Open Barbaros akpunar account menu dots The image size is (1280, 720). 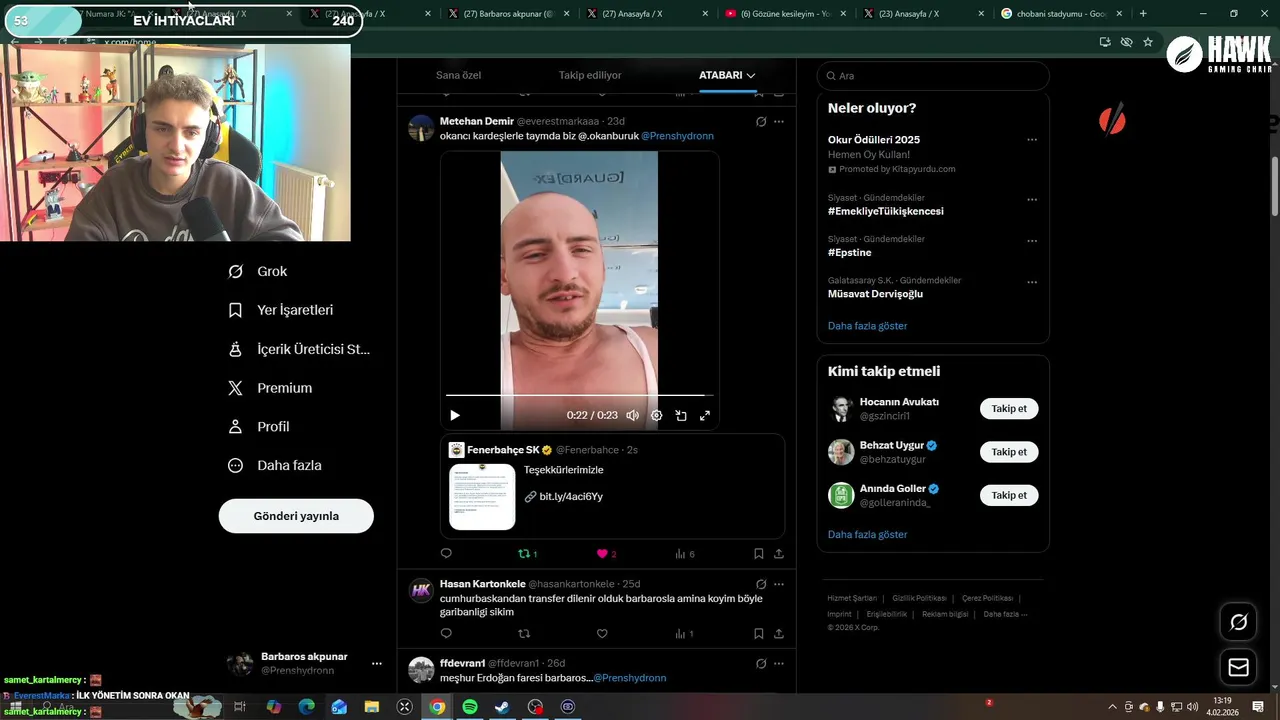click(x=377, y=663)
